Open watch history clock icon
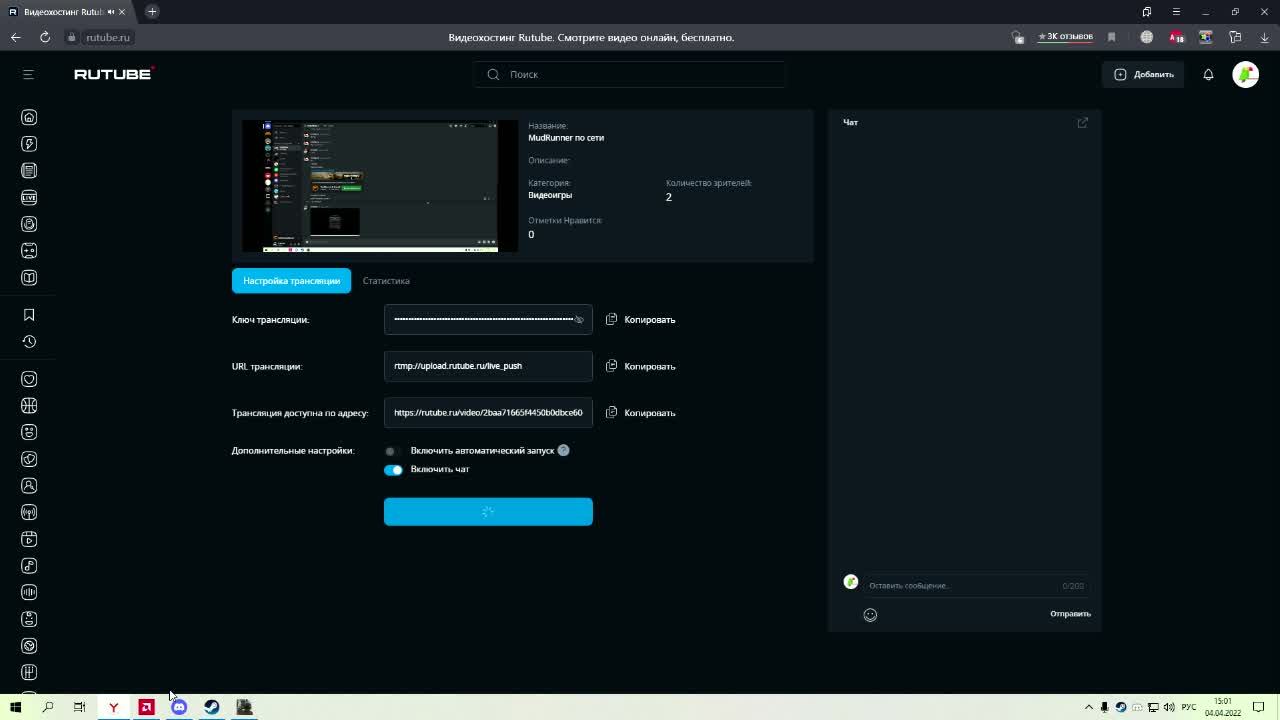The height and width of the screenshot is (720, 1280). [x=29, y=342]
